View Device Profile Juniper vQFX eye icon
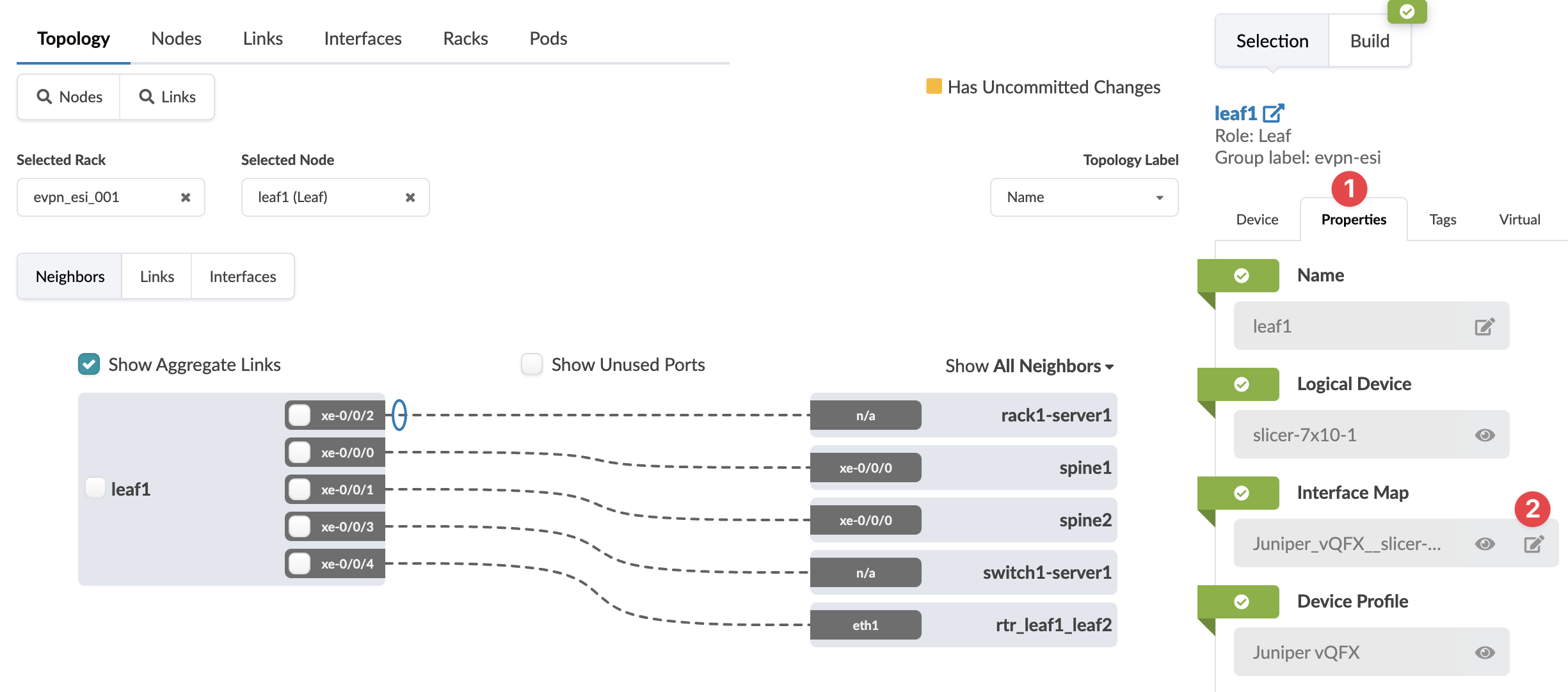 point(1484,653)
